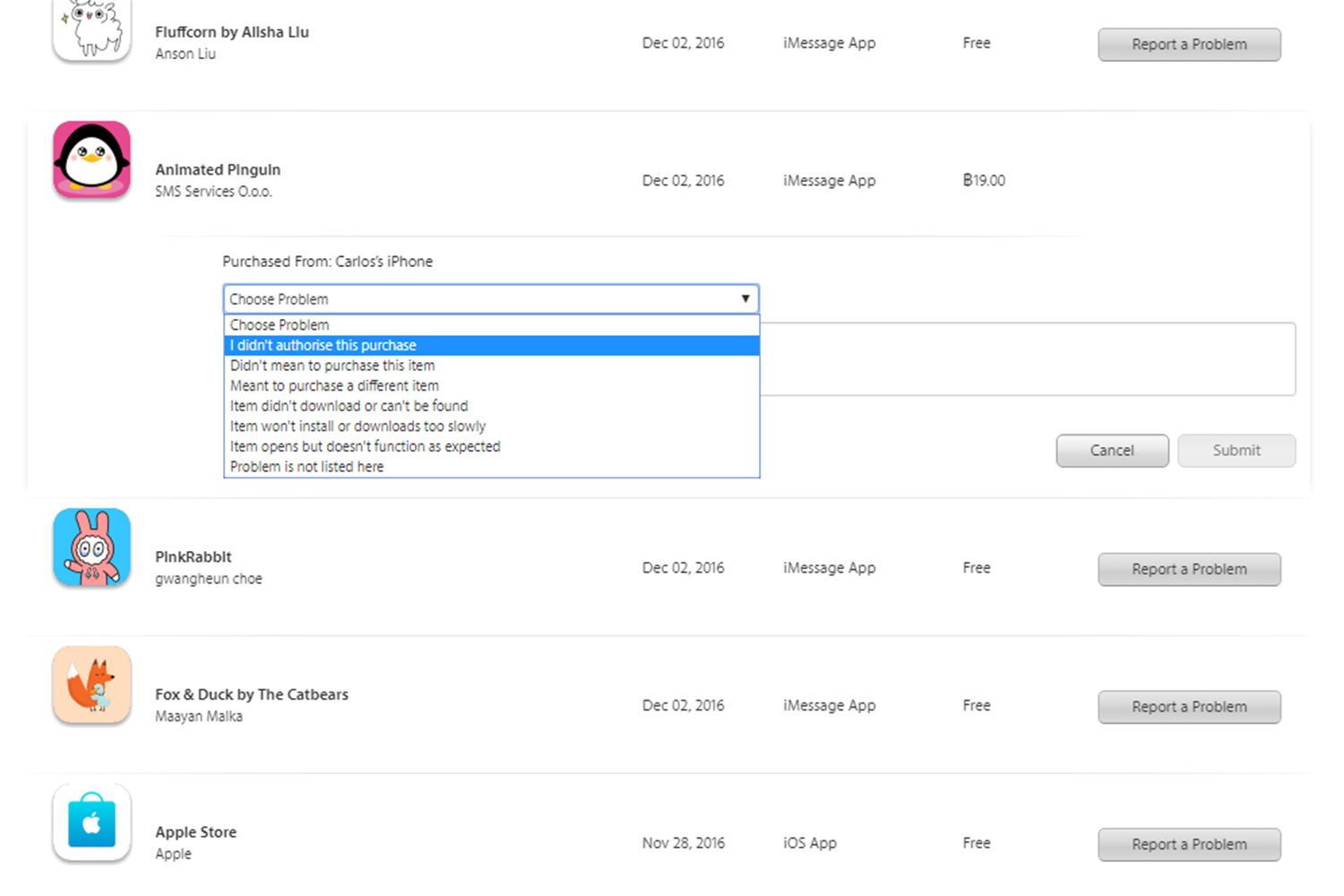The height and width of the screenshot is (896, 1344).
Task: Click the 'Fox & Duck by The Catbears' title
Action: click(x=252, y=694)
